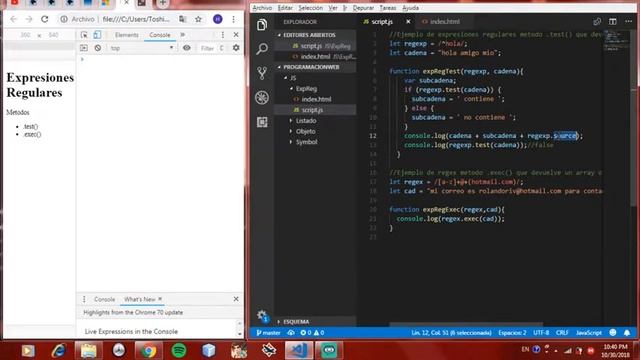The image size is (640, 360).
Task: Select the inspect element tool in DevTools
Action: point(84,35)
